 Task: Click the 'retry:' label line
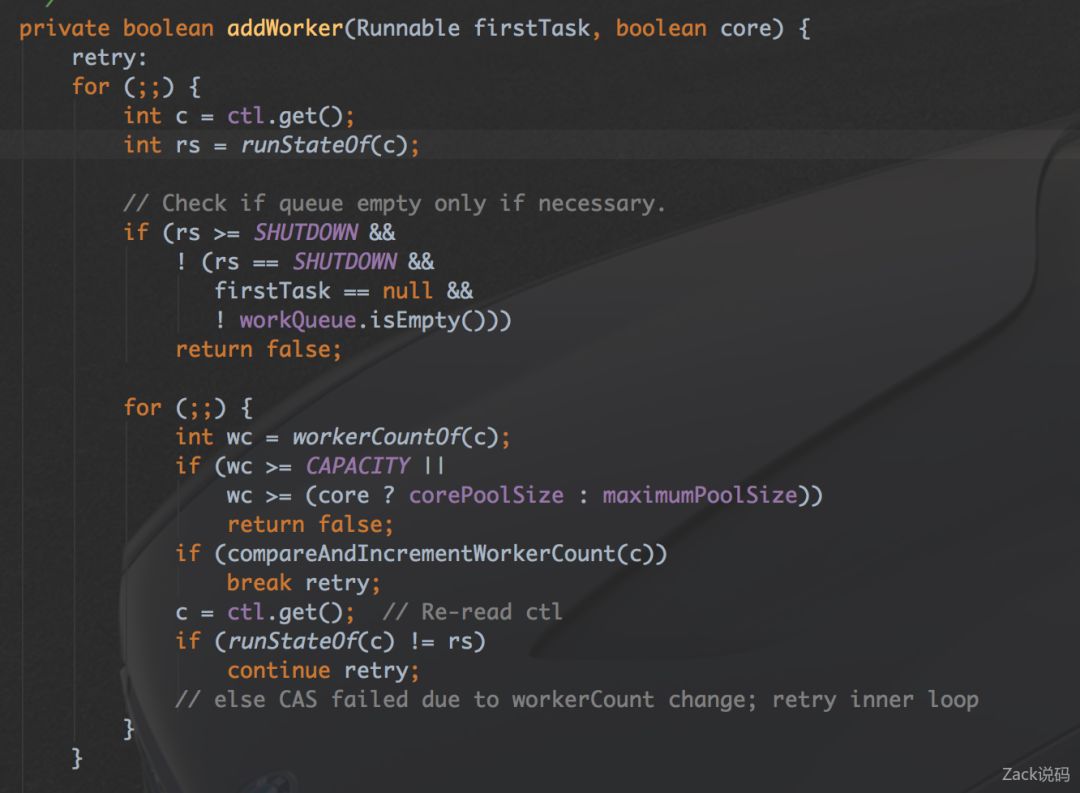pyautogui.click(x=109, y=58)
